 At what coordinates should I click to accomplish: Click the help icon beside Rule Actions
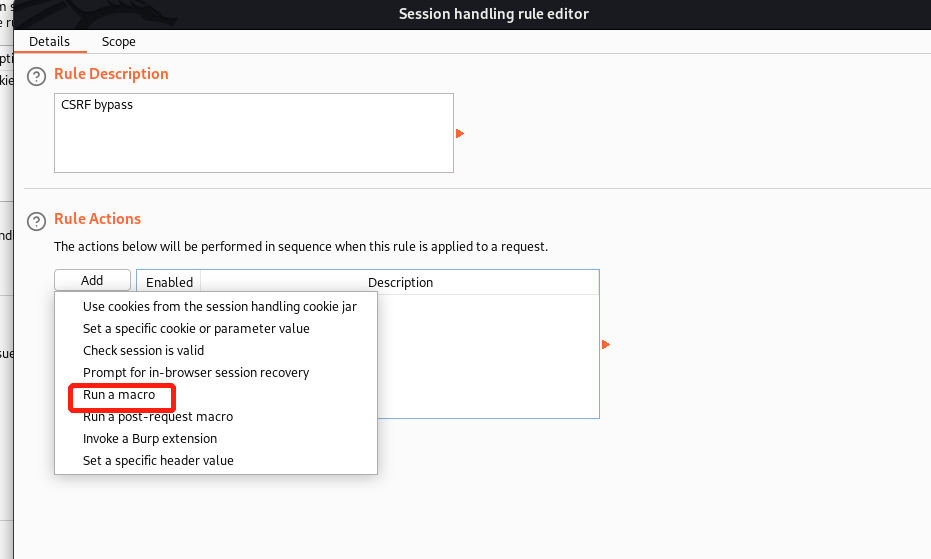(37, 221)
